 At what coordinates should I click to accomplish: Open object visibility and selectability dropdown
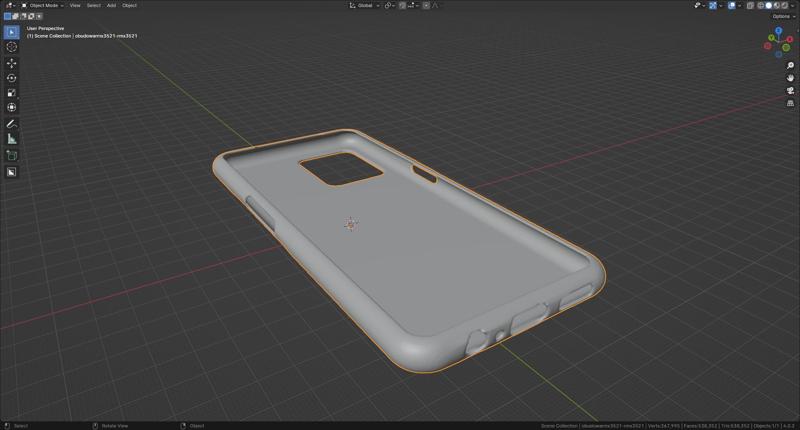pyautogui.click(x=700, y=5)
